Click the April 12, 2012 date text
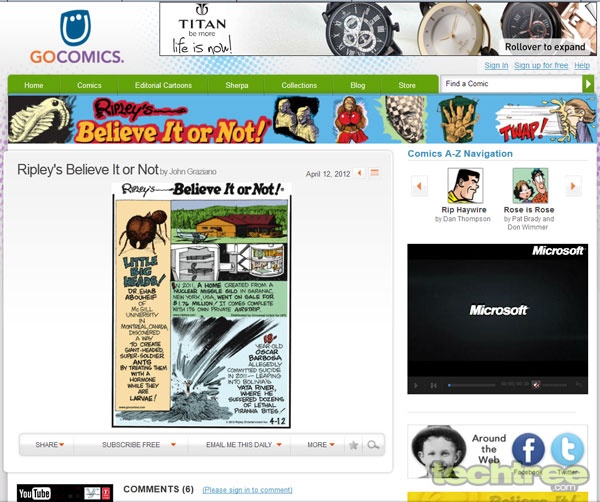The height and width of the screenshot is (502, 600). click(328, 174)
